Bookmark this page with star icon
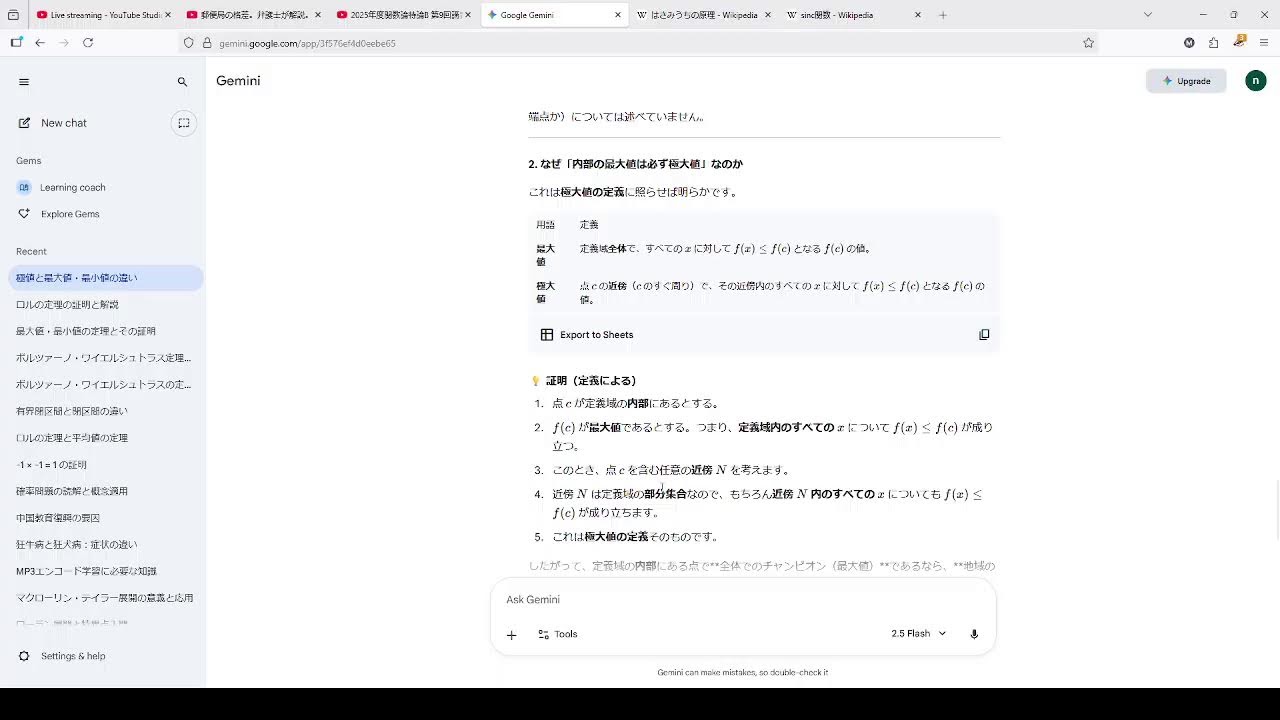This screenshot has width=1280, height=720. [1088, 43]
